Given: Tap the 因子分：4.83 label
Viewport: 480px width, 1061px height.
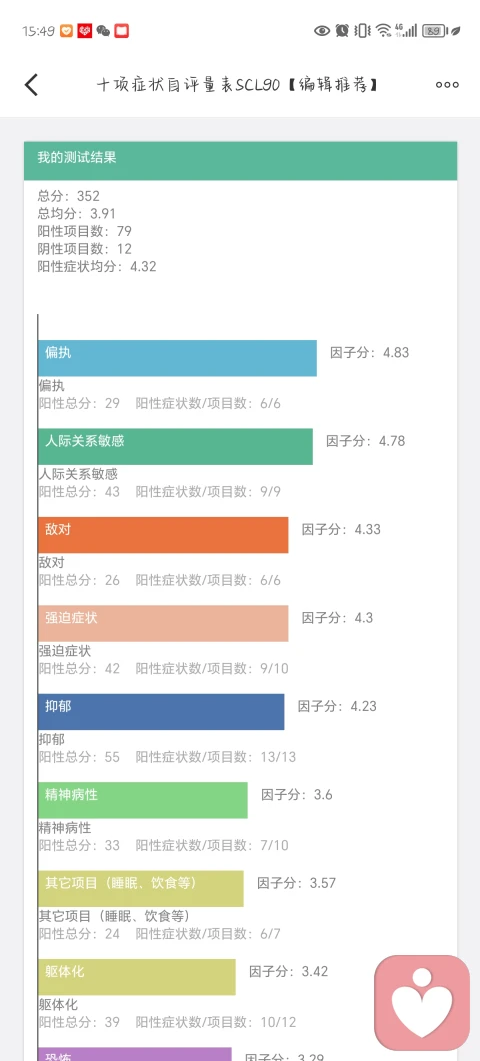Looking at the screenshot, I should click(370, 353).
